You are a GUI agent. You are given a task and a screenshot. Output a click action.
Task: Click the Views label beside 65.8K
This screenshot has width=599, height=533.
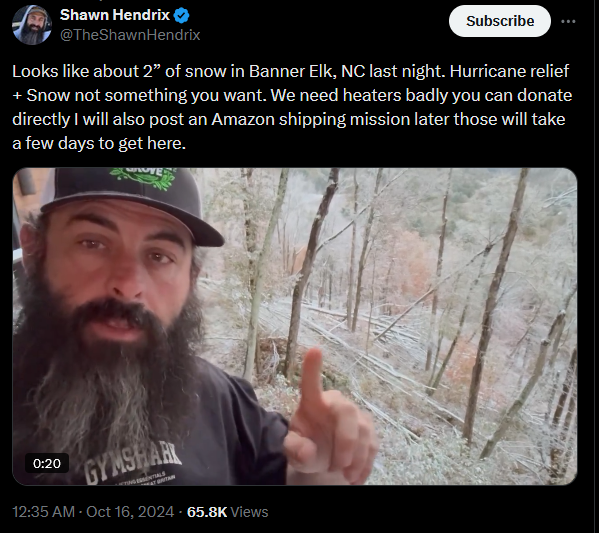(249, 512)
